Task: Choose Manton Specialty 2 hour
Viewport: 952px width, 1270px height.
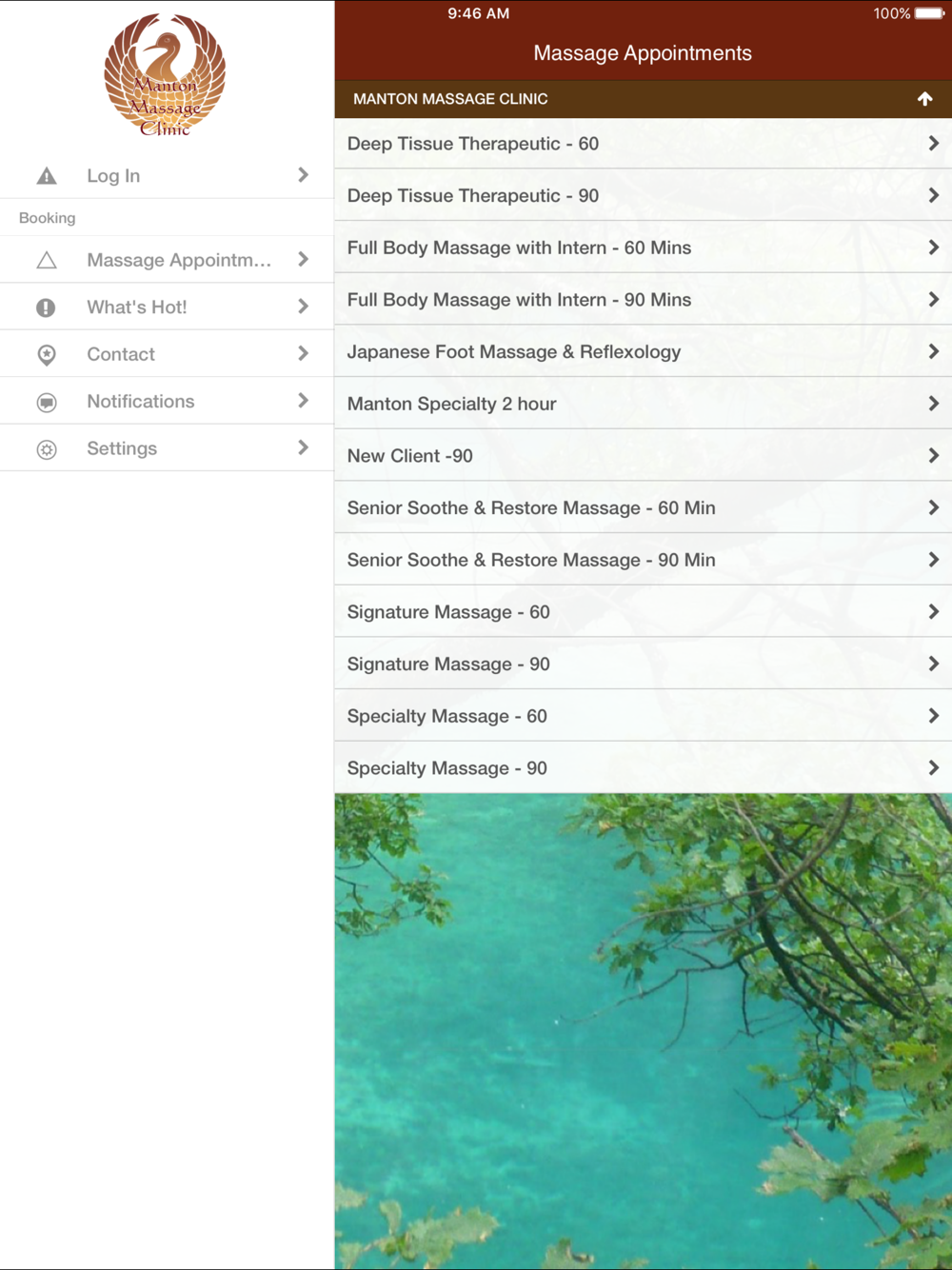Action: point(644,404)
